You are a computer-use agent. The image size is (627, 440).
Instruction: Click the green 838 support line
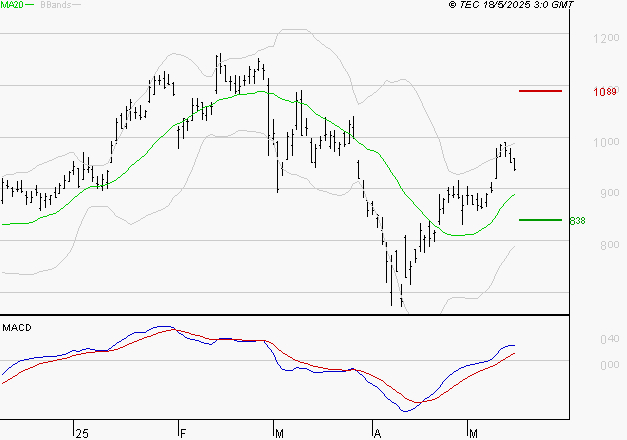tap(540, 220)
